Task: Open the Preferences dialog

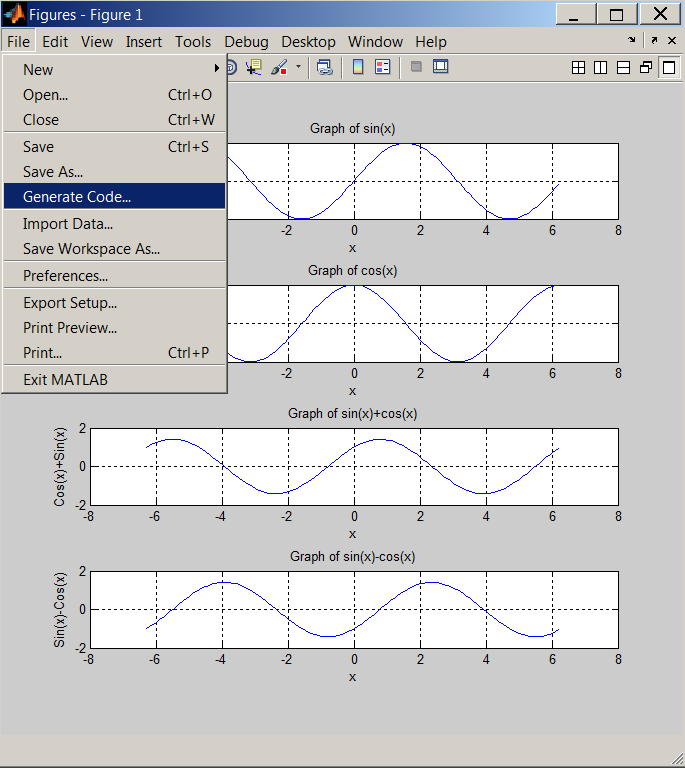Action: coord(65,276)
